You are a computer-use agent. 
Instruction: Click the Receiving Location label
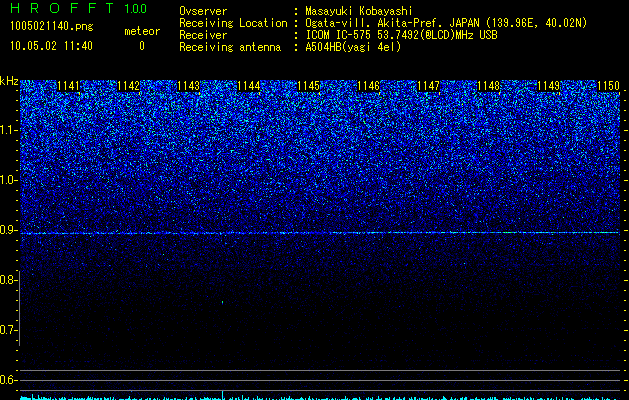(233, 23)
